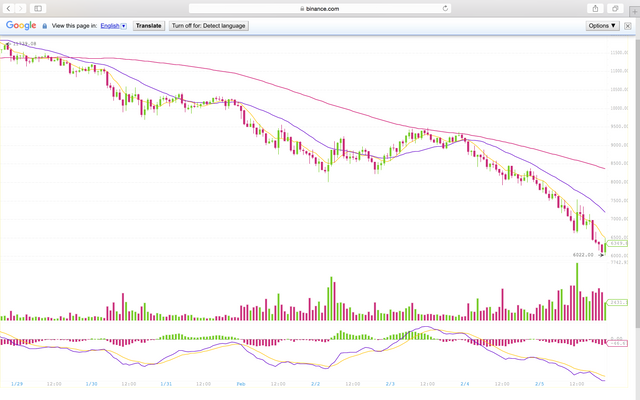640x400 pixels.
Task: Click the 2/4 date label
Action: (x=465, y=384)
